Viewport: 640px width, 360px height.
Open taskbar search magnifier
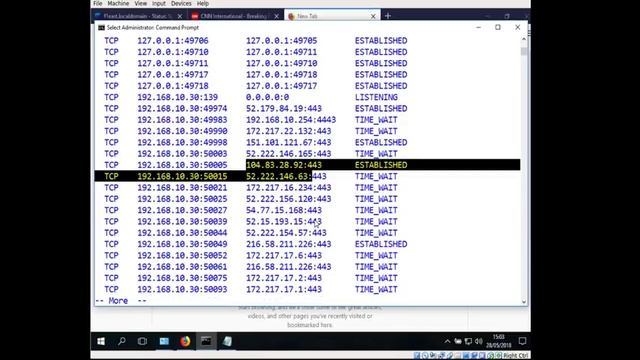(x=122, y=341)
